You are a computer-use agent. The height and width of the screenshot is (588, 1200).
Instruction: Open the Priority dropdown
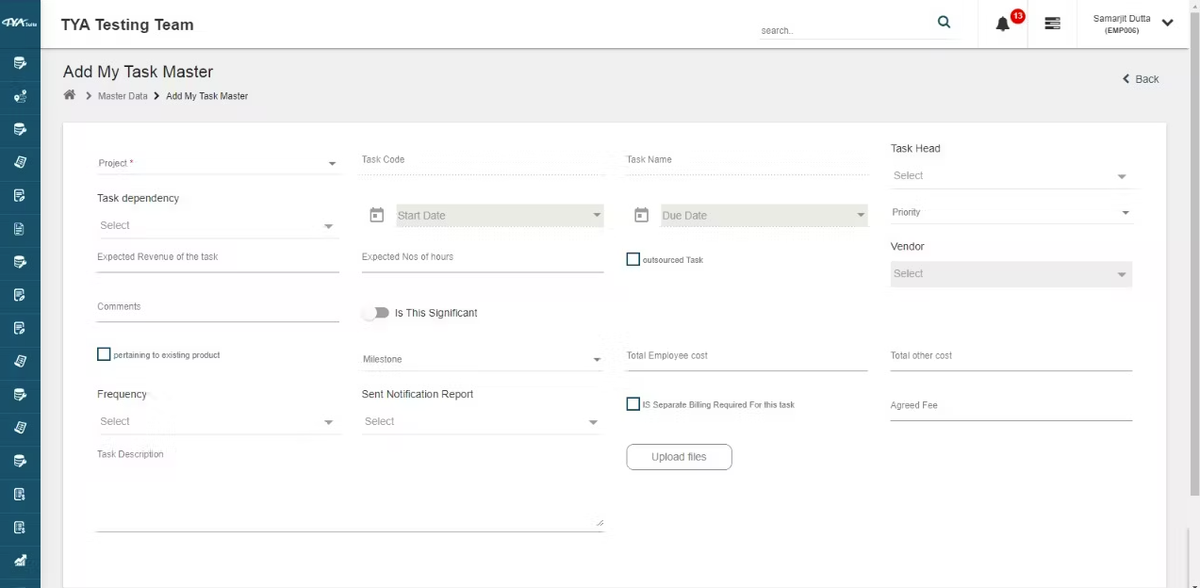[x=1010, y=213]
